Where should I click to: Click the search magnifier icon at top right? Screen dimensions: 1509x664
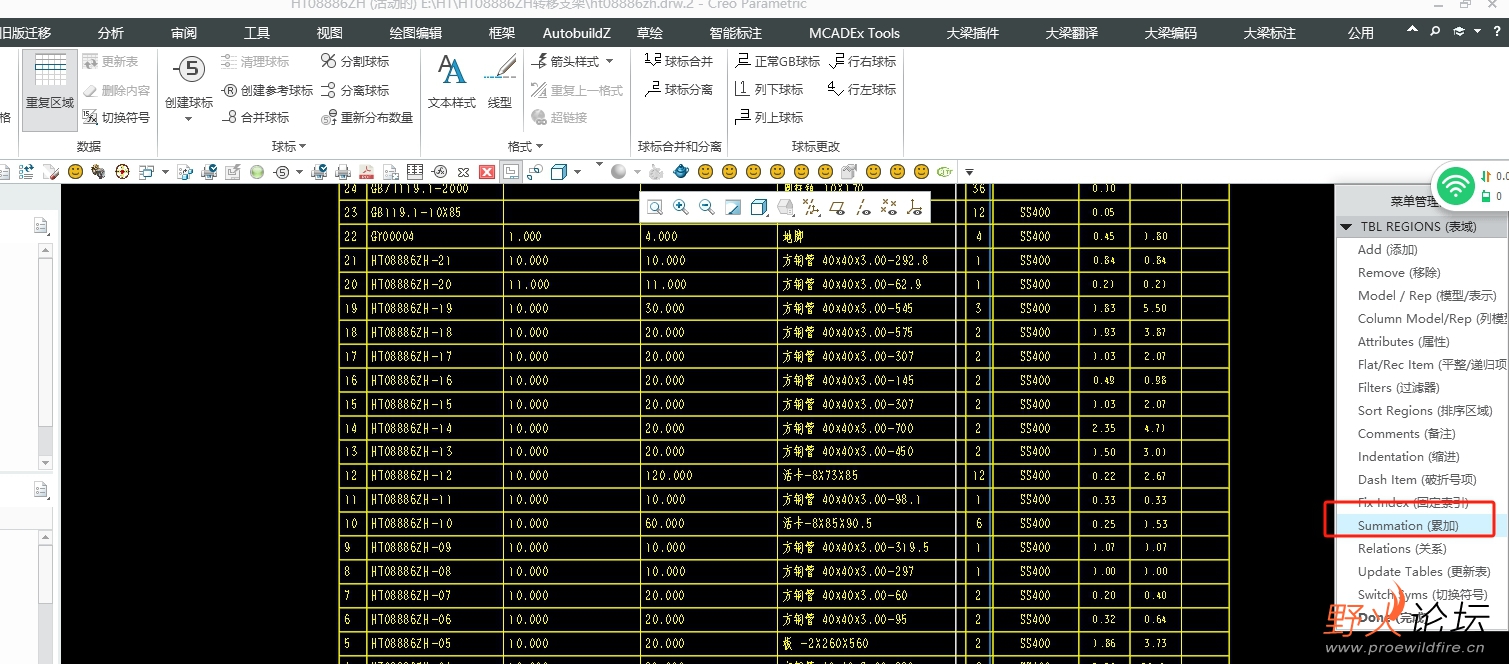(1435, 32)
